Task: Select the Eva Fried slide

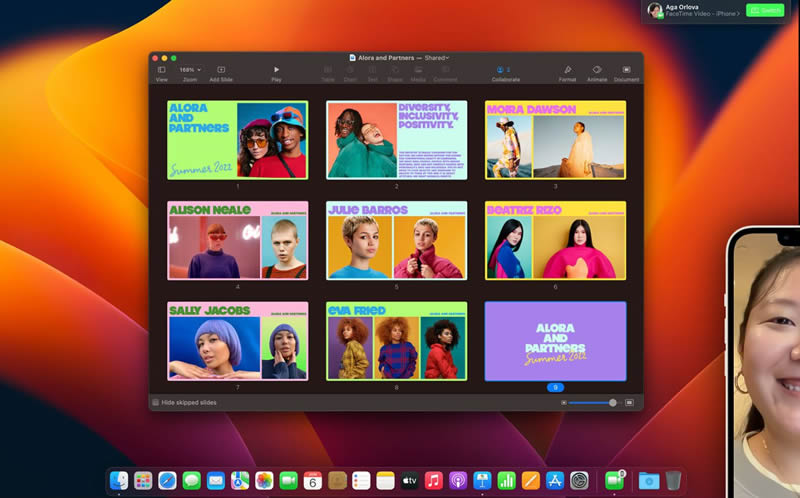Action: click(x=396, y=341)
